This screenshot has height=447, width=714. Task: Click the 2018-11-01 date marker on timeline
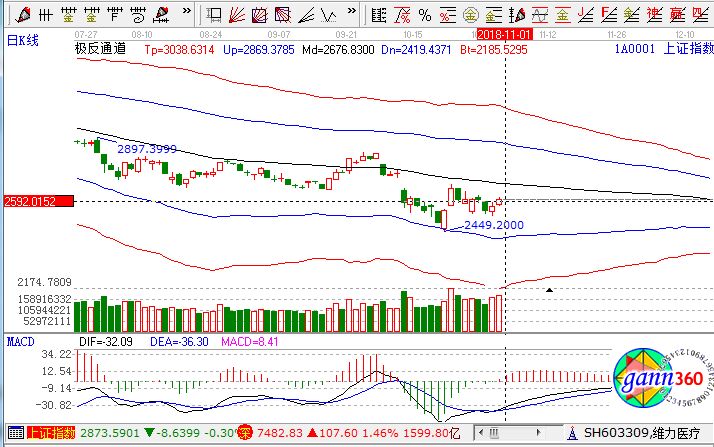501,33
